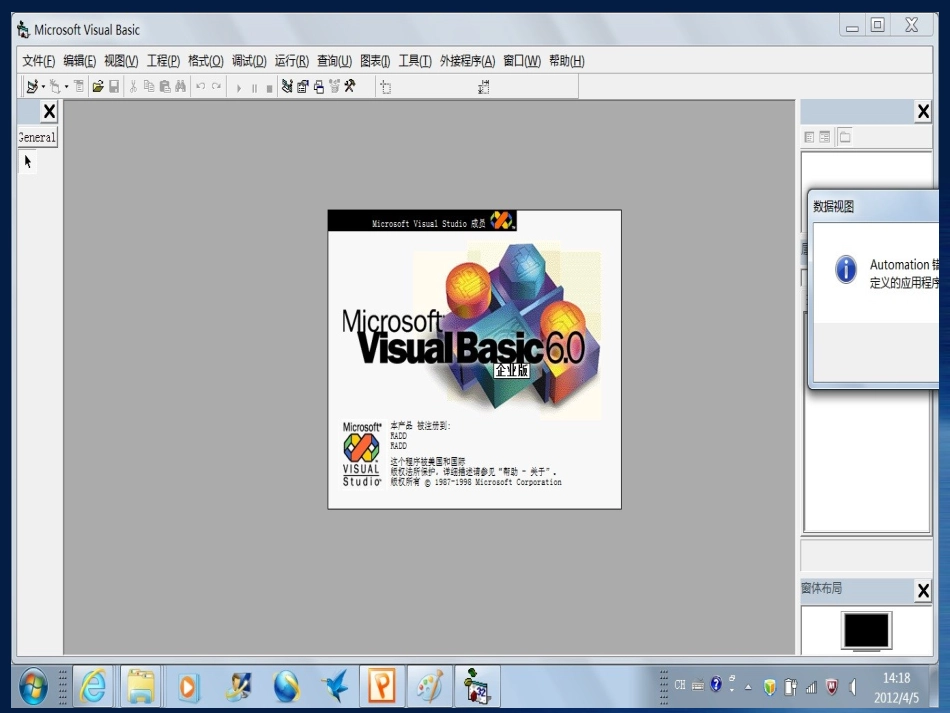Viewport: 950px width, 713px height.
Task: Click the General tab in the toolbox
Action: tap(37, 137)
